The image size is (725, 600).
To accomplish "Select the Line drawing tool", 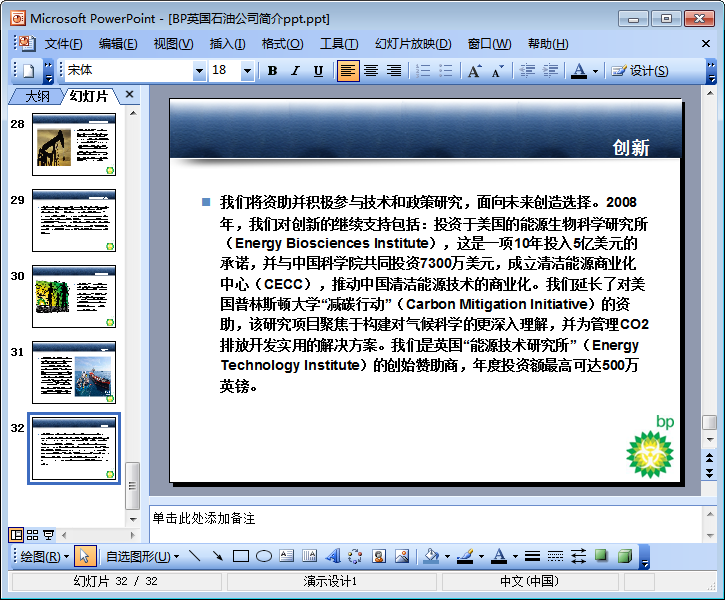I will click(195, 556).
